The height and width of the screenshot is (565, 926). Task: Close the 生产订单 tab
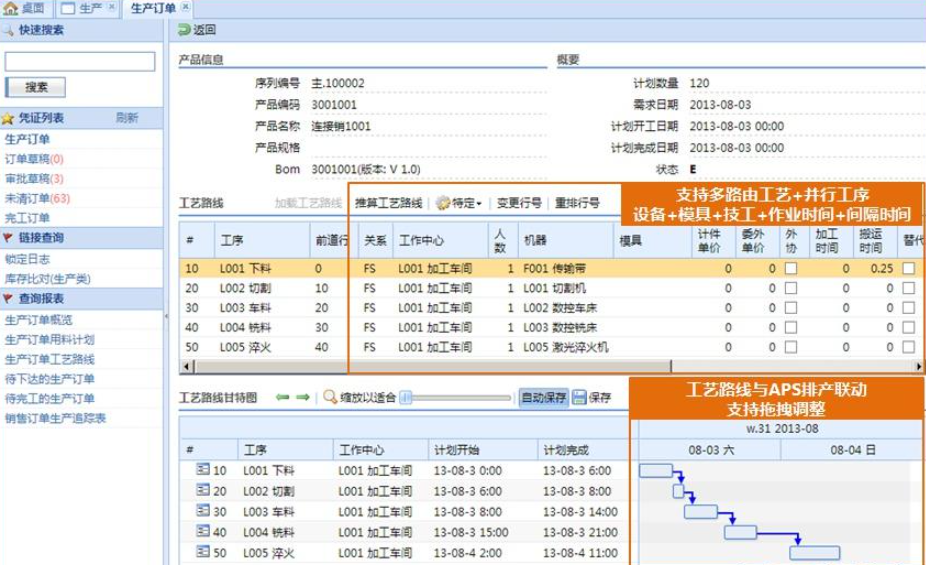tap(185, 7)
